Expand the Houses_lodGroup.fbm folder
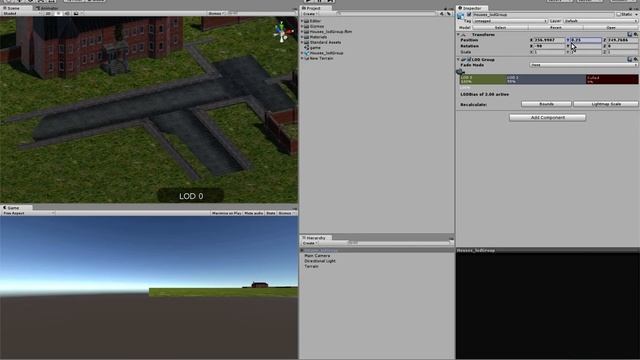 coord(302,31)
